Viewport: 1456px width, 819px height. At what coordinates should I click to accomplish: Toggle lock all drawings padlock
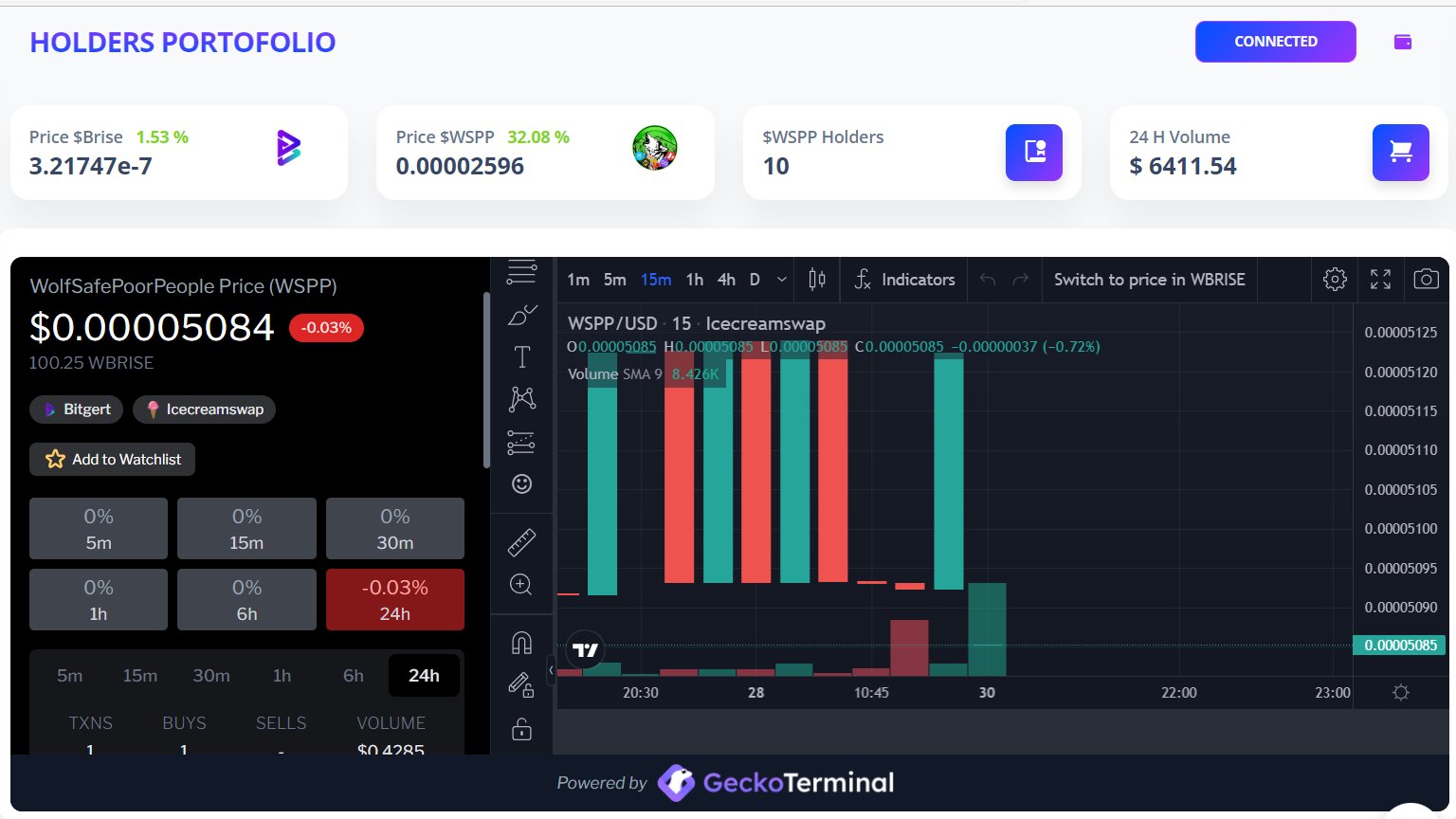click(521, 728)
